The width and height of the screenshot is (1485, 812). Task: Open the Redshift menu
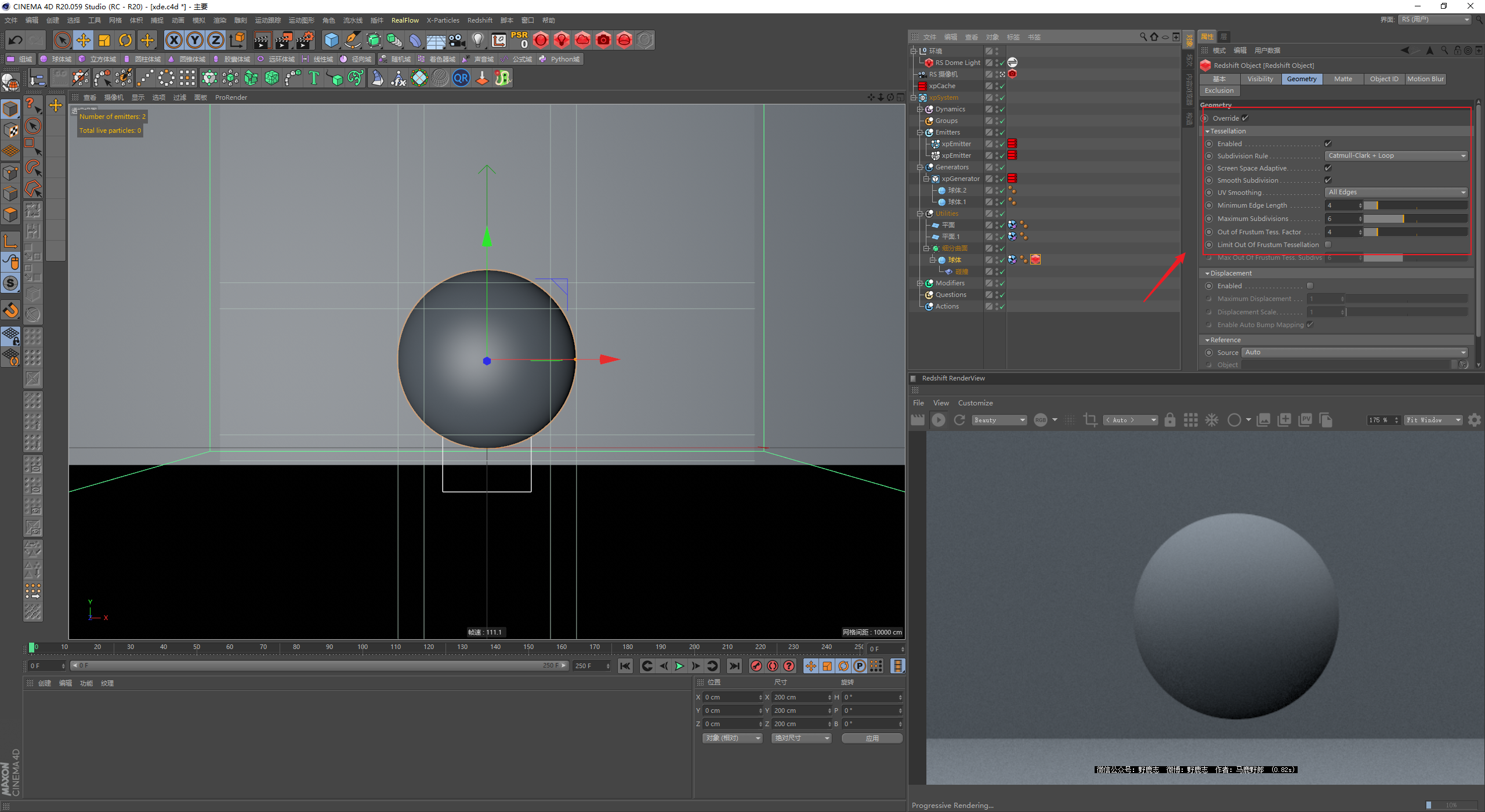coord(479,20)
